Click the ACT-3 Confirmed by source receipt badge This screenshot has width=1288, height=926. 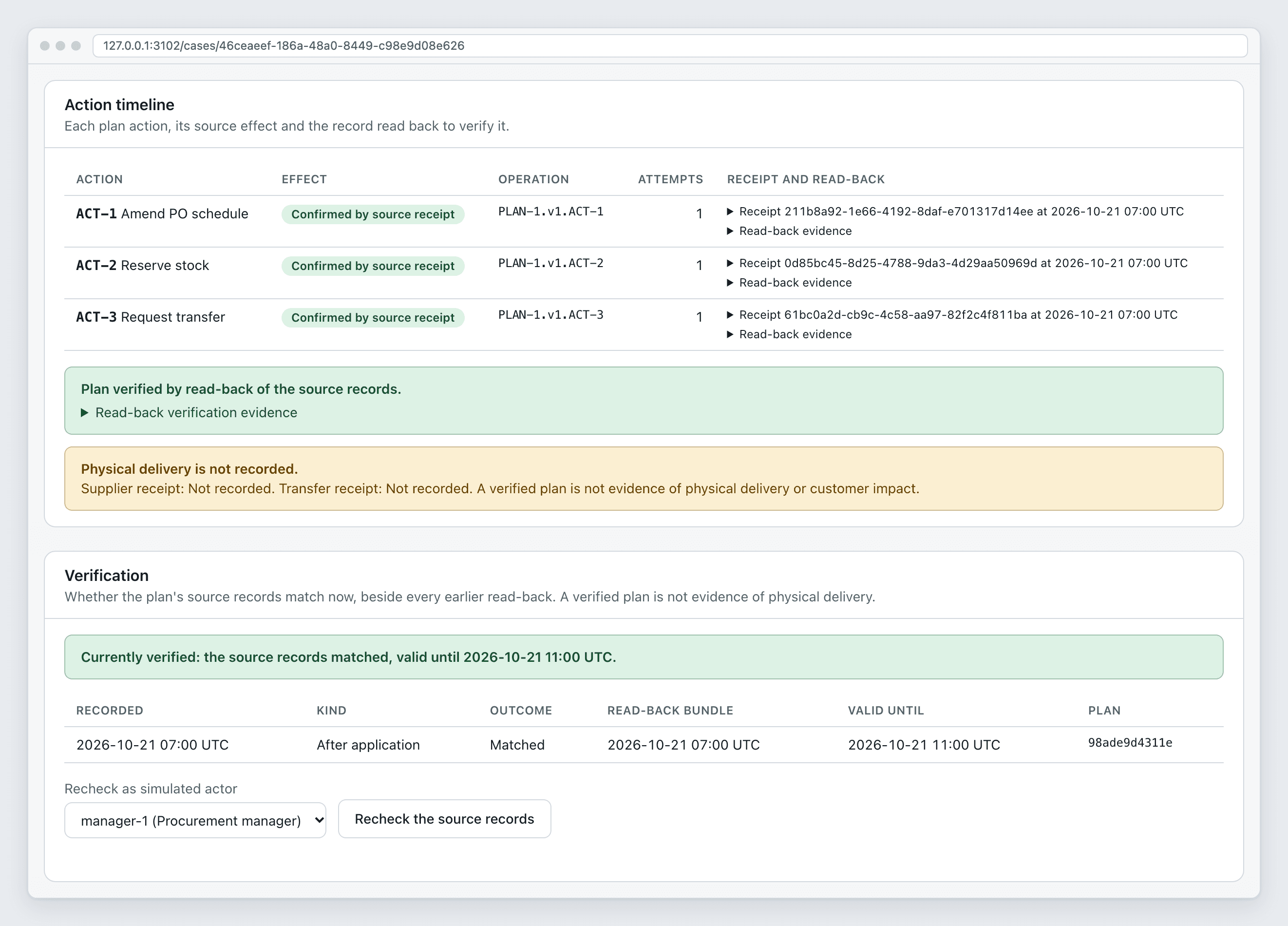(x=373, y=318)
